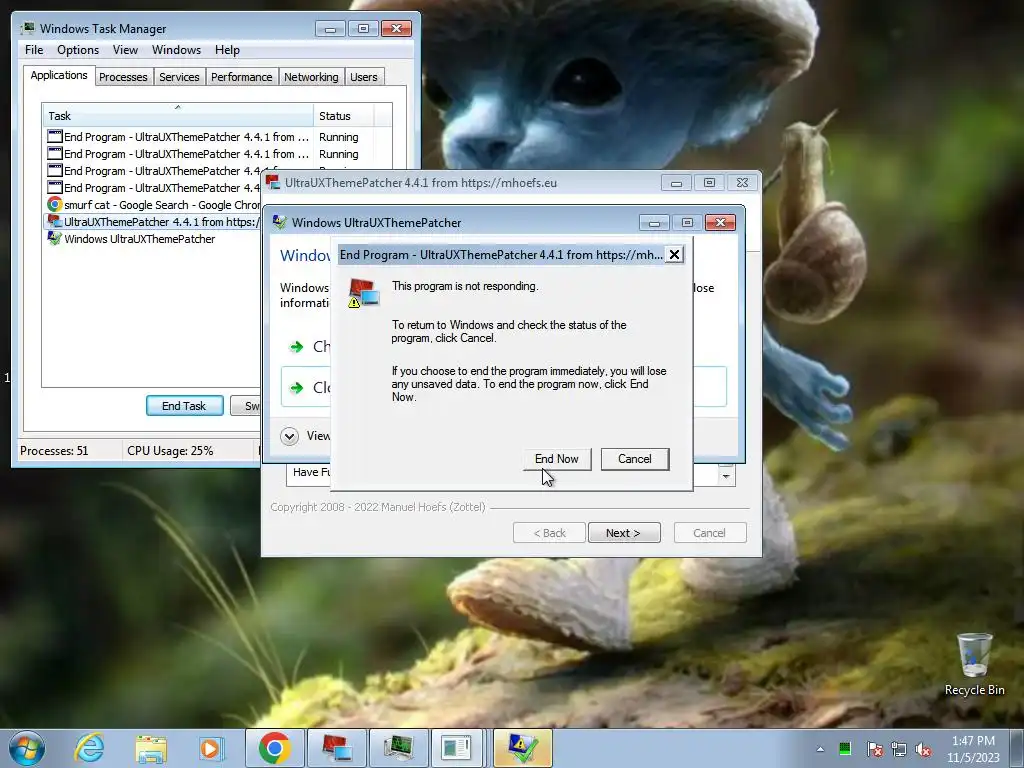Open the Have Fun dropdown arrow

pyautogui.click(x=726, y=475)
